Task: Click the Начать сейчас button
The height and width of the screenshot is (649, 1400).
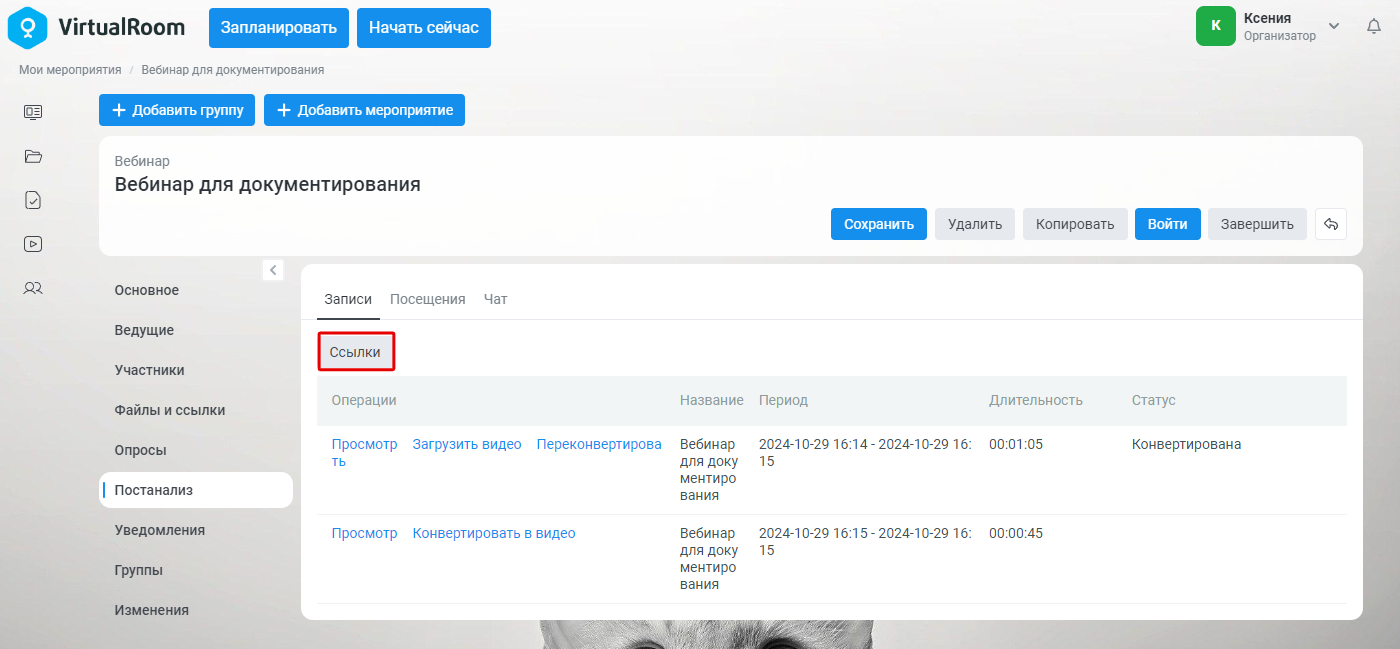Action: (424, 27)
